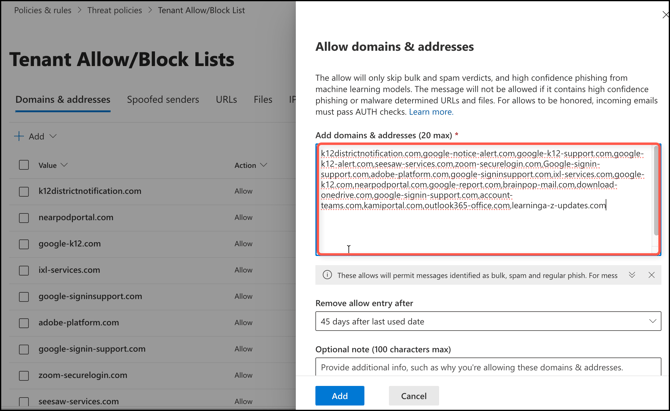The height and width of the screenshot is (411, 670).
Task: Dismiss the info notice with X icon
Action: [651, 275]
